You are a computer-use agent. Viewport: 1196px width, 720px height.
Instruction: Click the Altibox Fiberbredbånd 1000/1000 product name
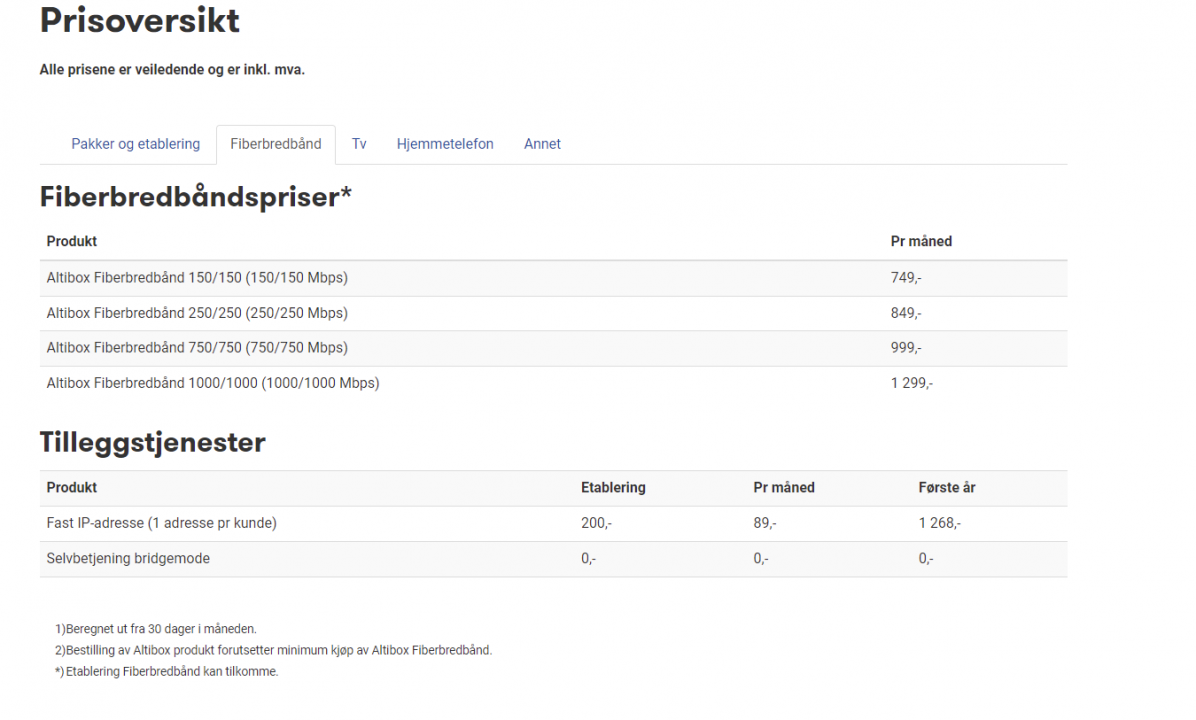(x=213, y=383)
